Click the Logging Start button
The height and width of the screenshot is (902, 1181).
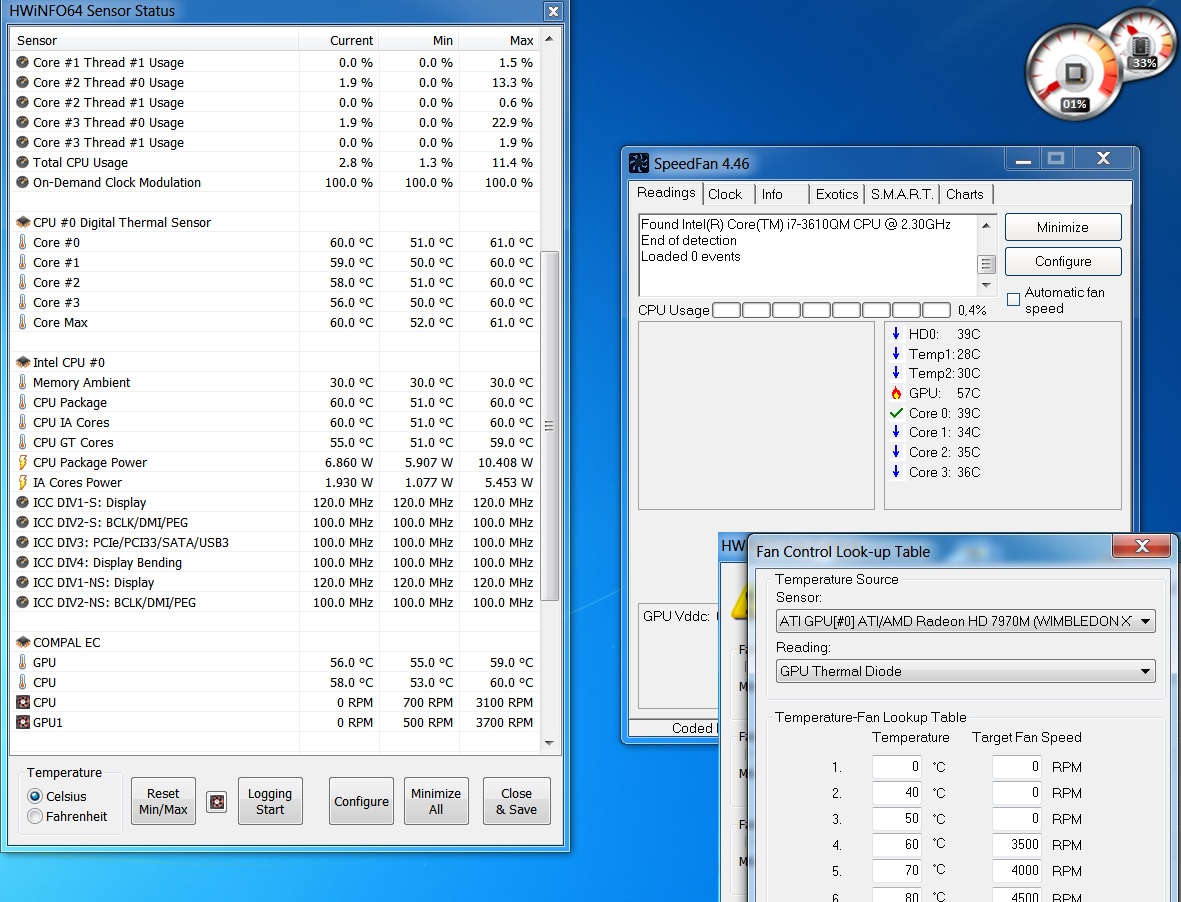270,801
